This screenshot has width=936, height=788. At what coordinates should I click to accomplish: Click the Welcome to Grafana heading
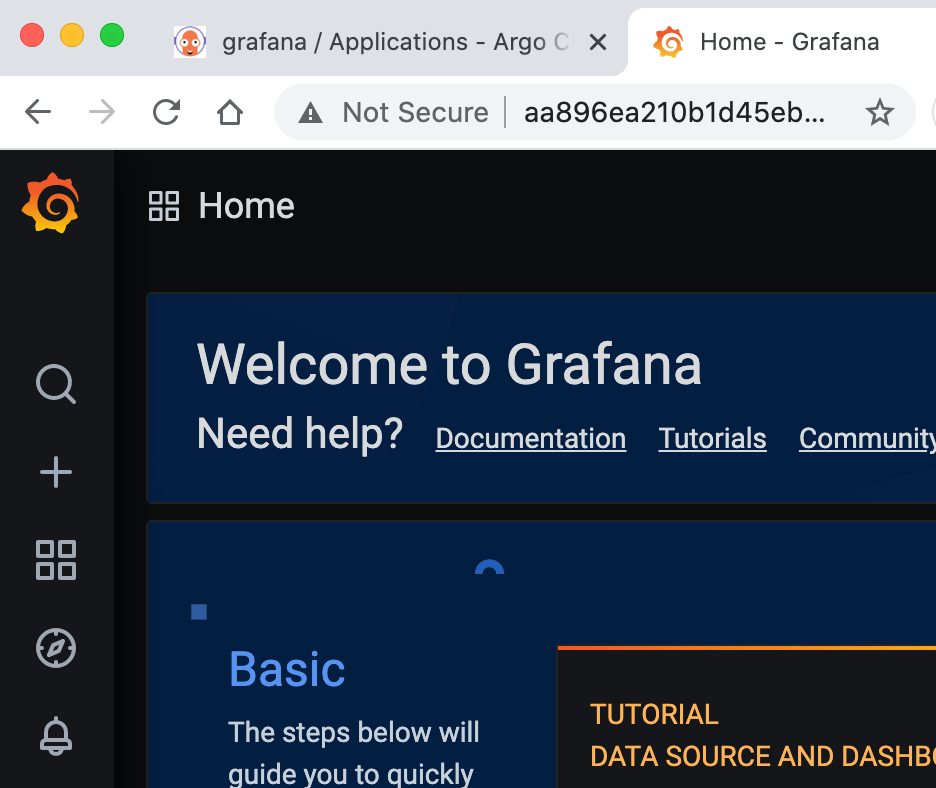[449, 364]
